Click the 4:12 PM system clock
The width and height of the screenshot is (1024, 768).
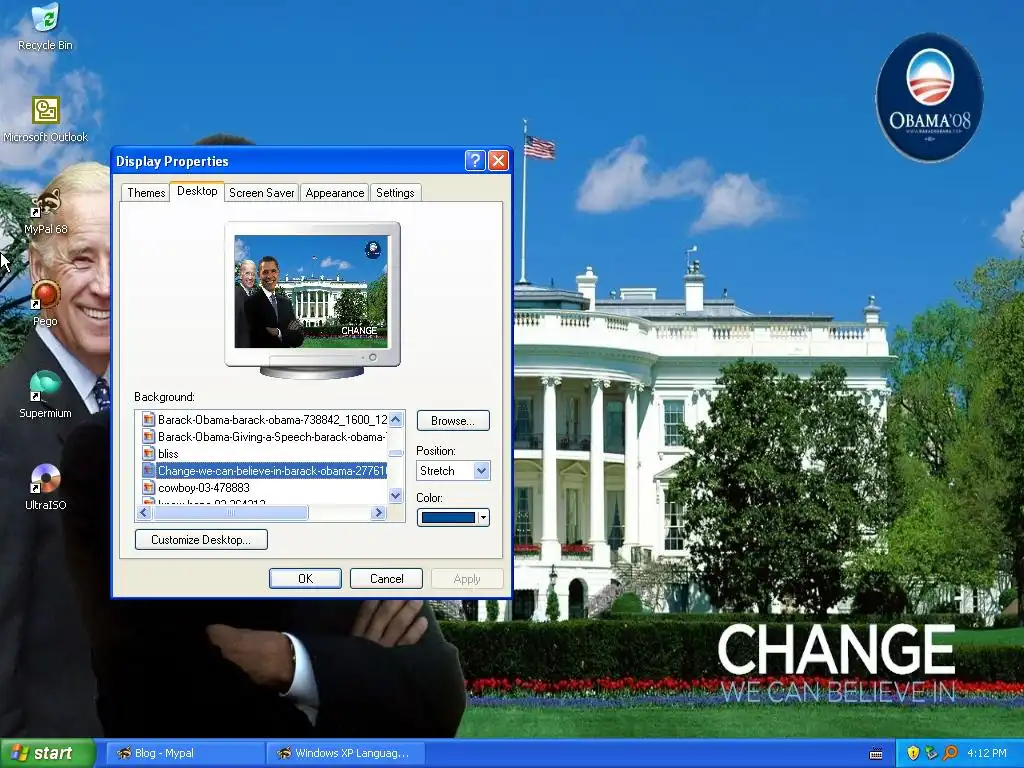[x=987, y=753]
